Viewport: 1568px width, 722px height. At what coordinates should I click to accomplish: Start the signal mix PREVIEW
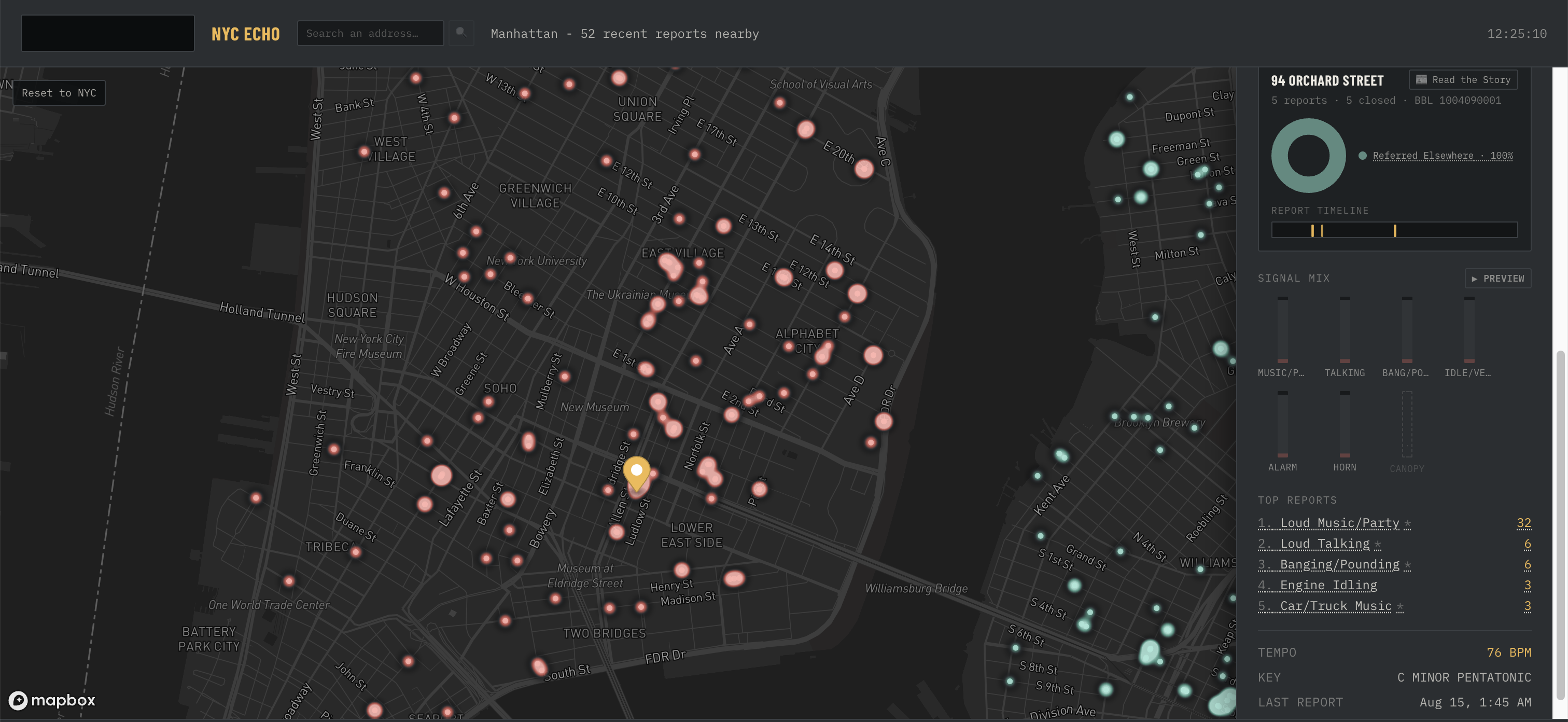[1497, 278]
